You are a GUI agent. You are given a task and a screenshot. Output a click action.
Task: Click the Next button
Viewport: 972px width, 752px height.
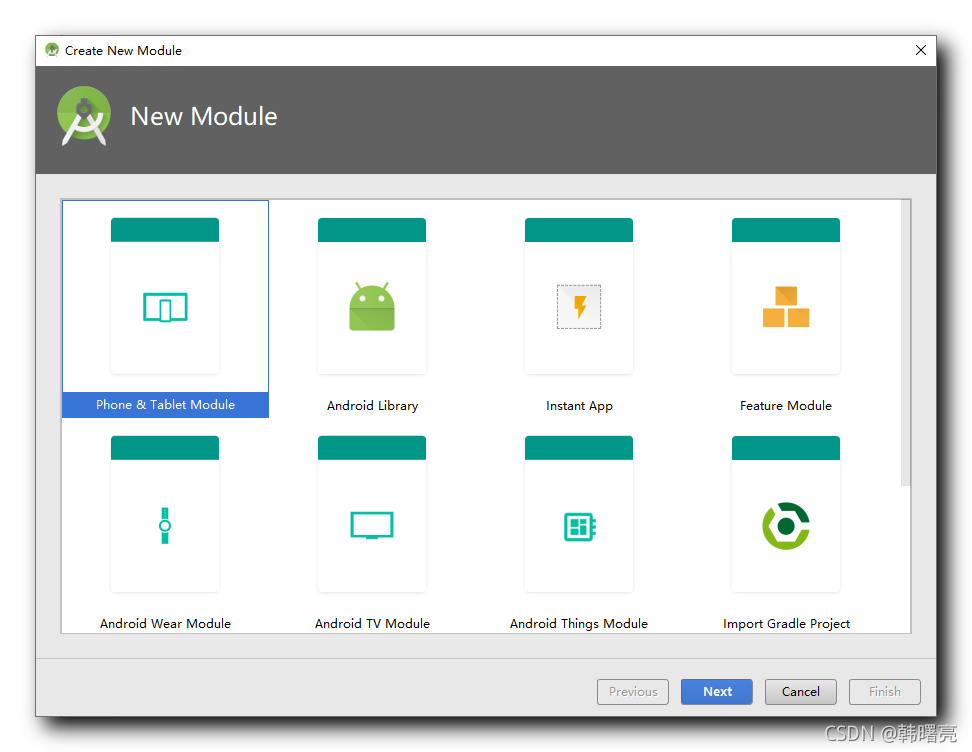coord(716,691)
